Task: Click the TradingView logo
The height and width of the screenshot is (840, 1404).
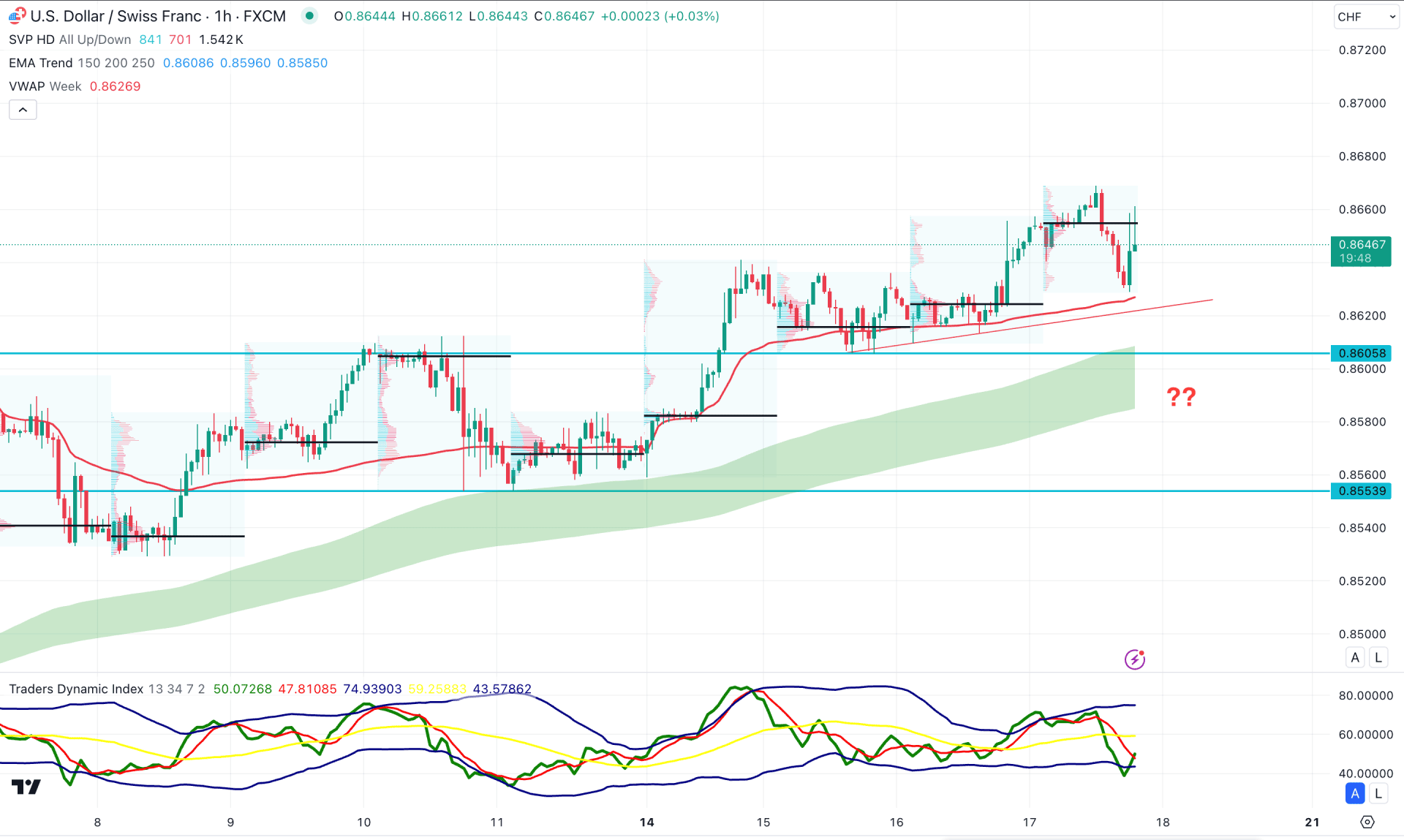Action: coord(26,787)
